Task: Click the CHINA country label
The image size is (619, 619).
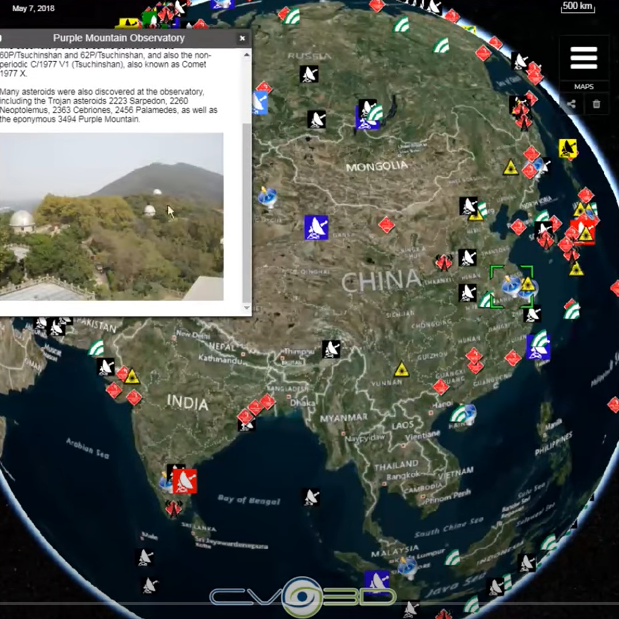Action: 381,280
